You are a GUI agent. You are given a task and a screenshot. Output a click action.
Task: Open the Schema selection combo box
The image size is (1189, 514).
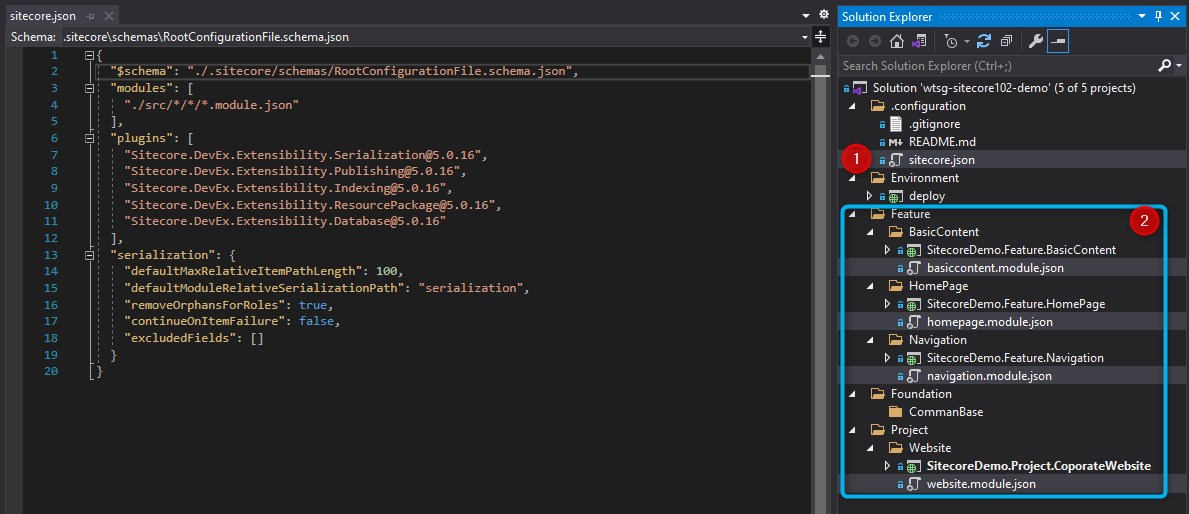(x=436, y=36)
